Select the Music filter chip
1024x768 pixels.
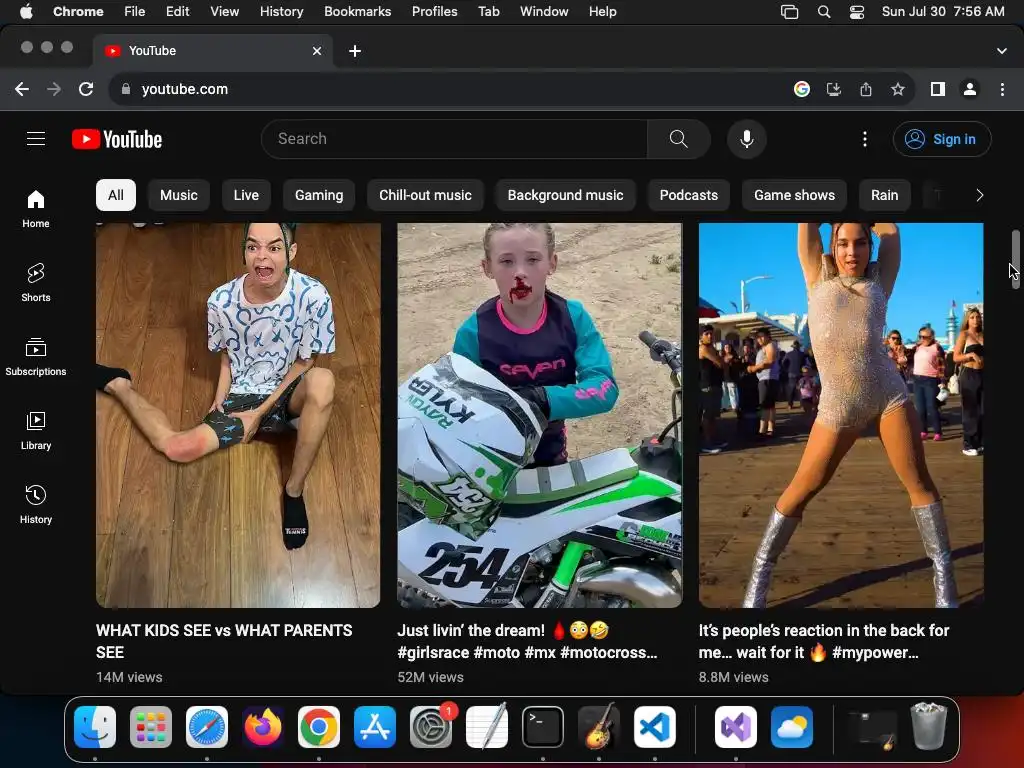(x=179, y=195)
